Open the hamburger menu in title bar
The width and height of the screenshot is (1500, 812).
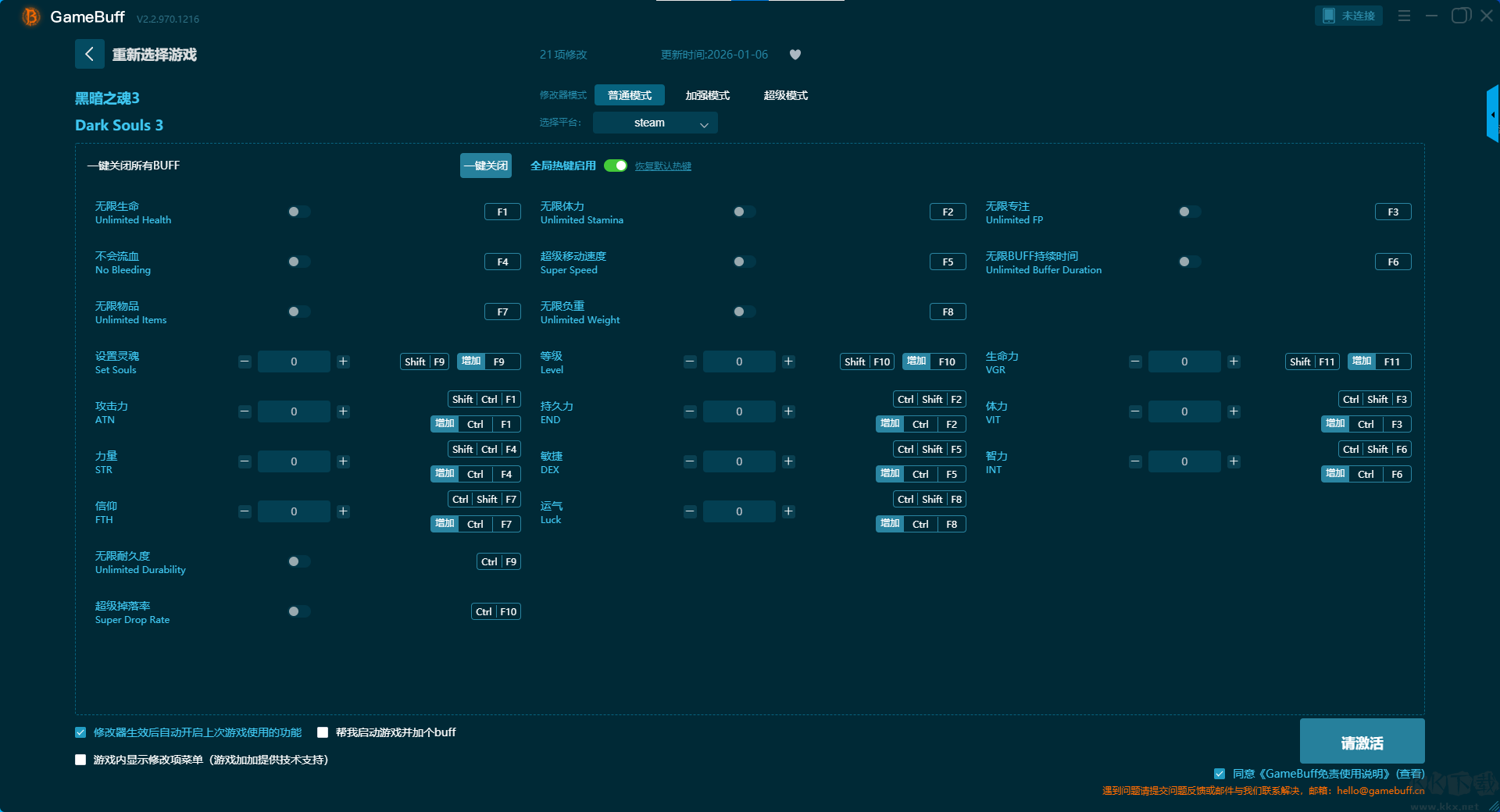click(x=1404, y=16)
